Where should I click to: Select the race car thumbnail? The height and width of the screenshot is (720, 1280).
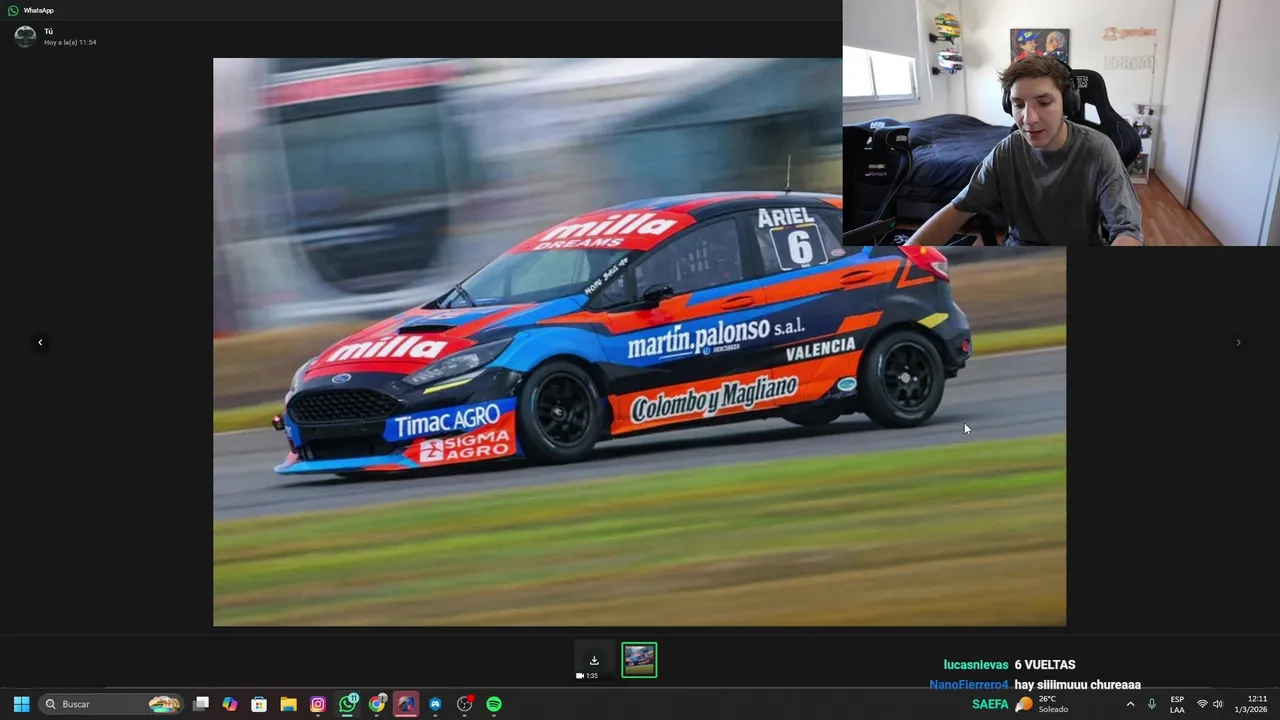(639, 660)
